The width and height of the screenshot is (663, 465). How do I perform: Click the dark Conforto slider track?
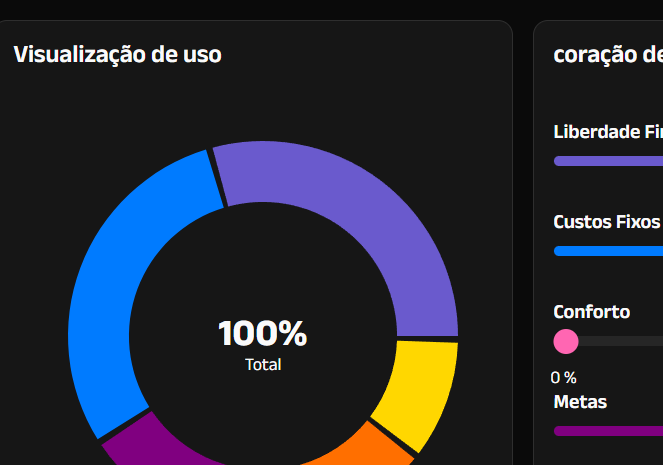(622, 342)
